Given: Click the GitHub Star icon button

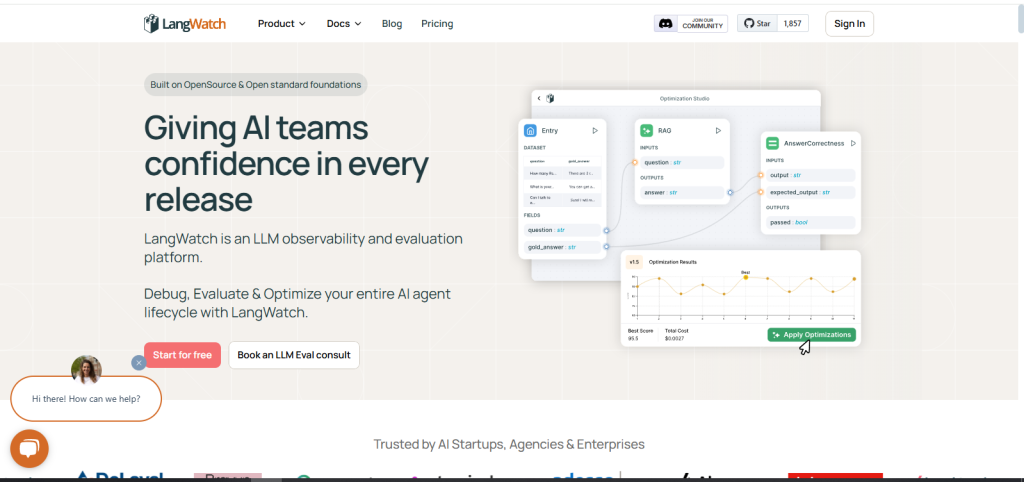Looking at the screenshot, I should click(x=758, y=24).
